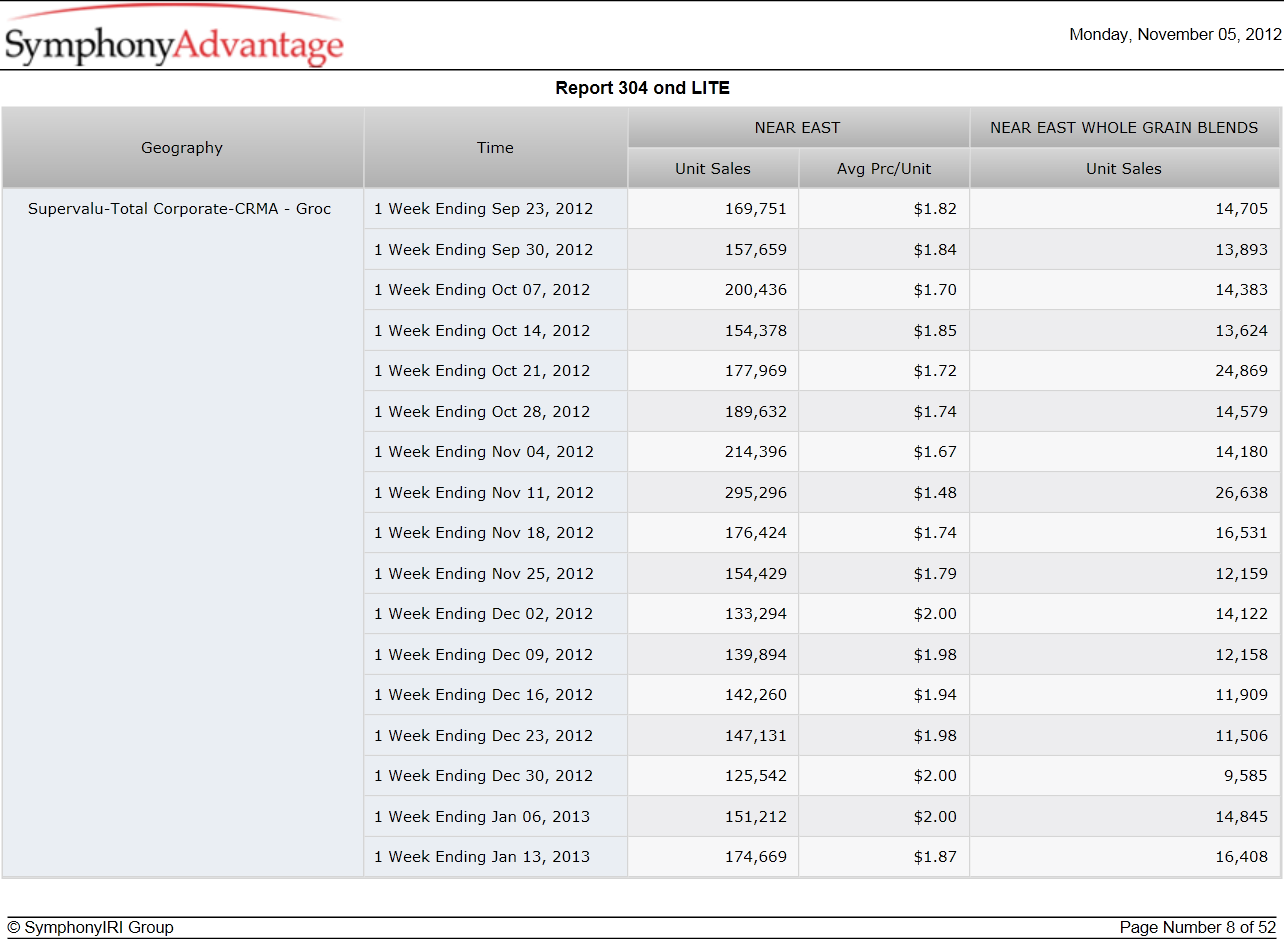Click unit sales value 177,969

click(x=756, y=371)
